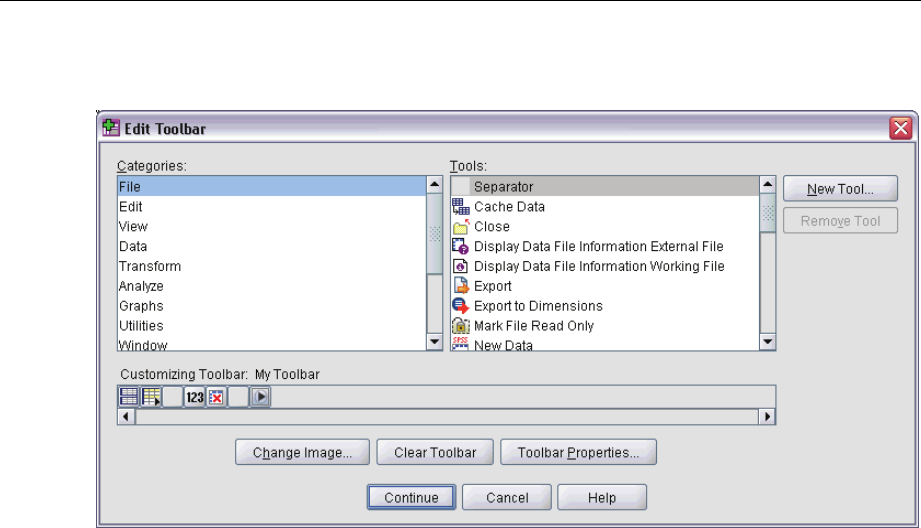Select Display Data File Information External File icon

click(x=460, y=247)
